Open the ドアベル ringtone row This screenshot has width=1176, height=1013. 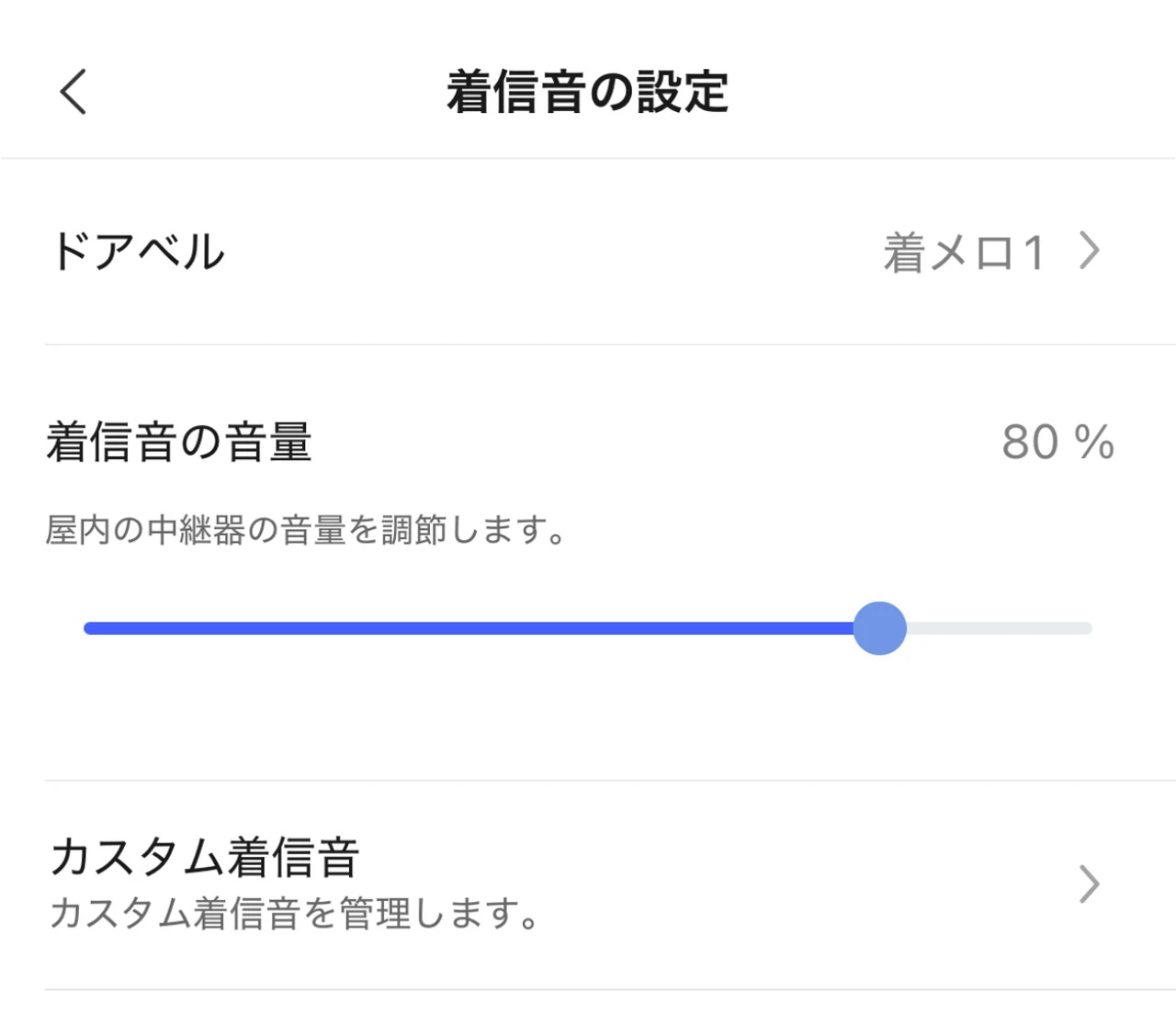coord(588,252)
